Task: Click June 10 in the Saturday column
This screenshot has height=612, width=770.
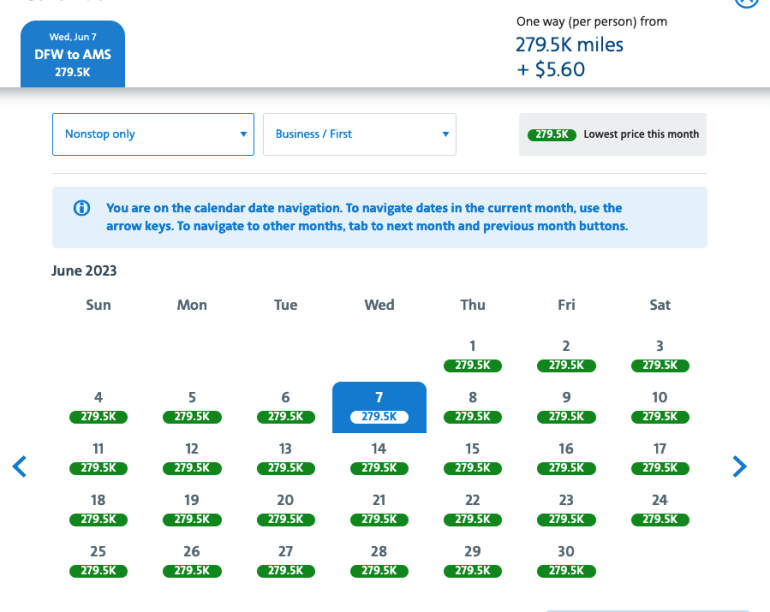Action: [x=660, y=405]
